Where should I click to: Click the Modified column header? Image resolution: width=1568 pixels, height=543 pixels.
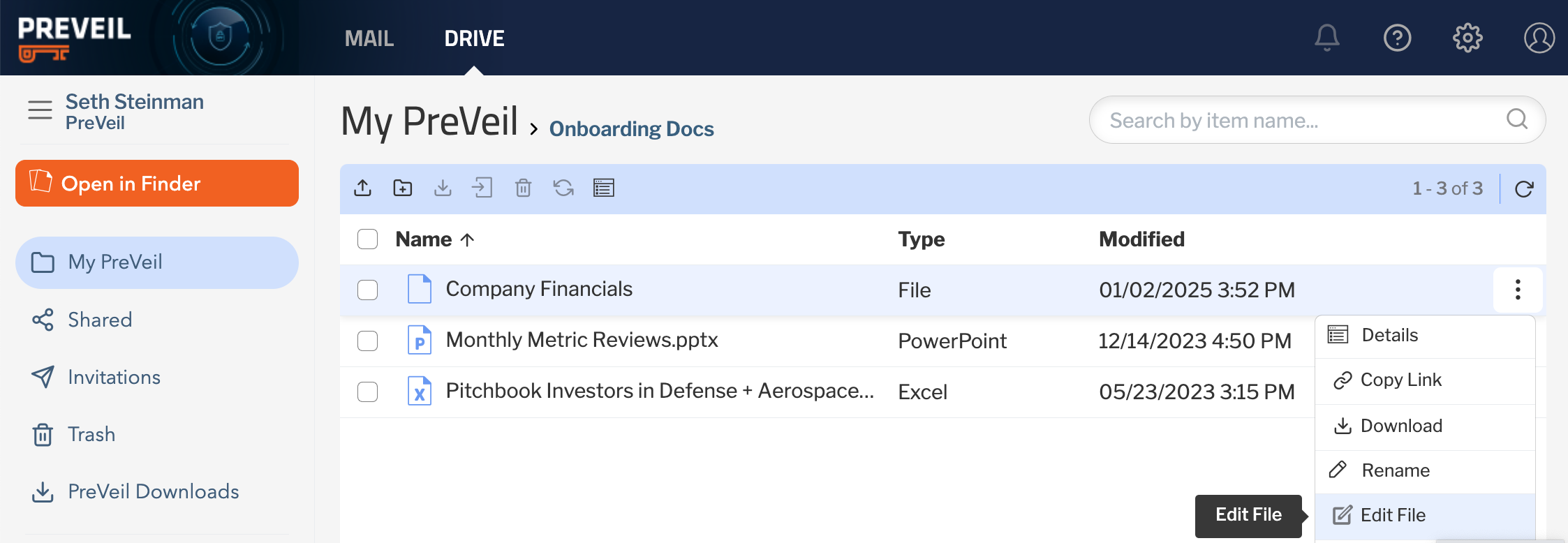point(1141,239)
